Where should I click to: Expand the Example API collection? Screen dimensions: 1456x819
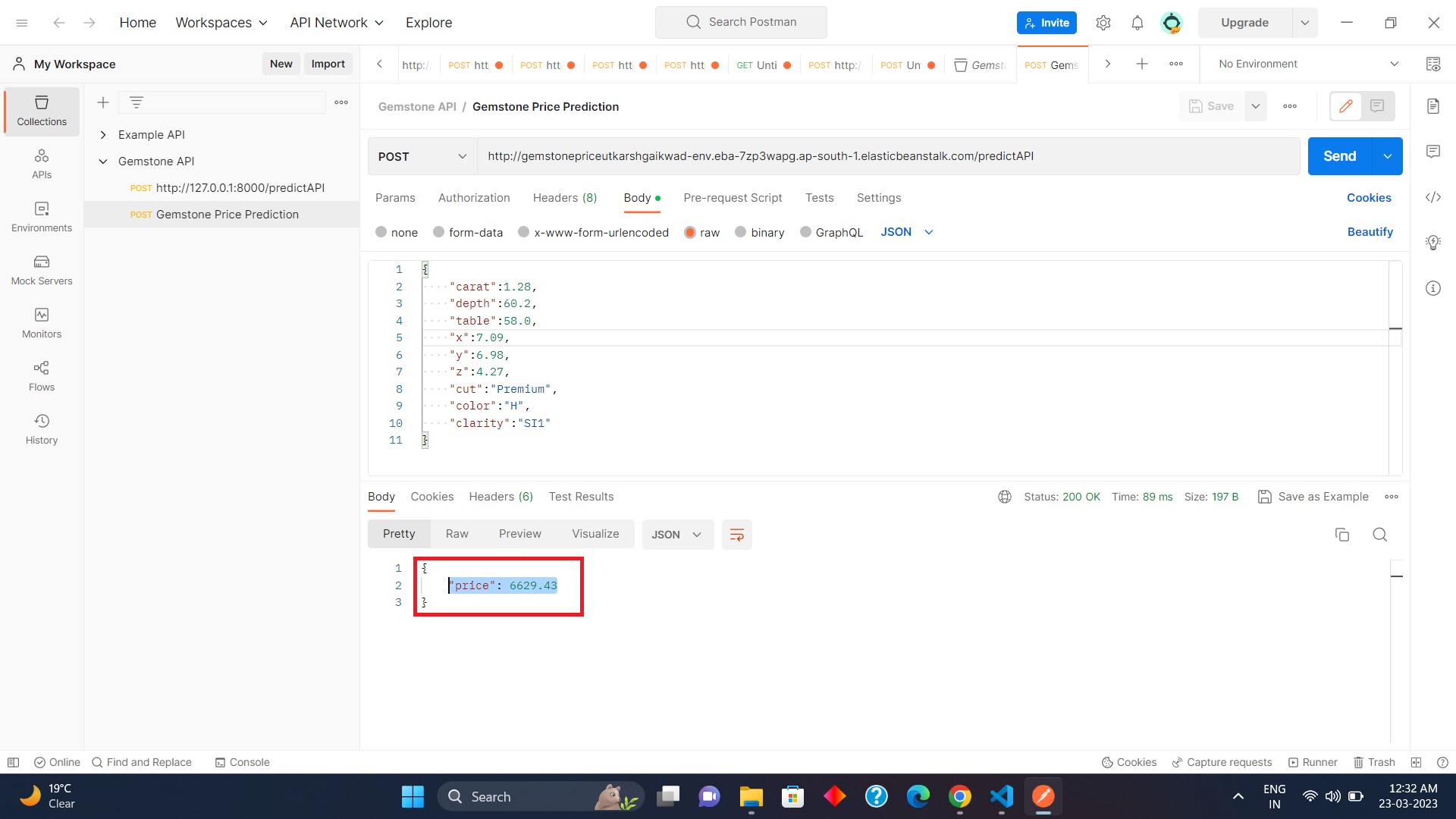point(103,135)
